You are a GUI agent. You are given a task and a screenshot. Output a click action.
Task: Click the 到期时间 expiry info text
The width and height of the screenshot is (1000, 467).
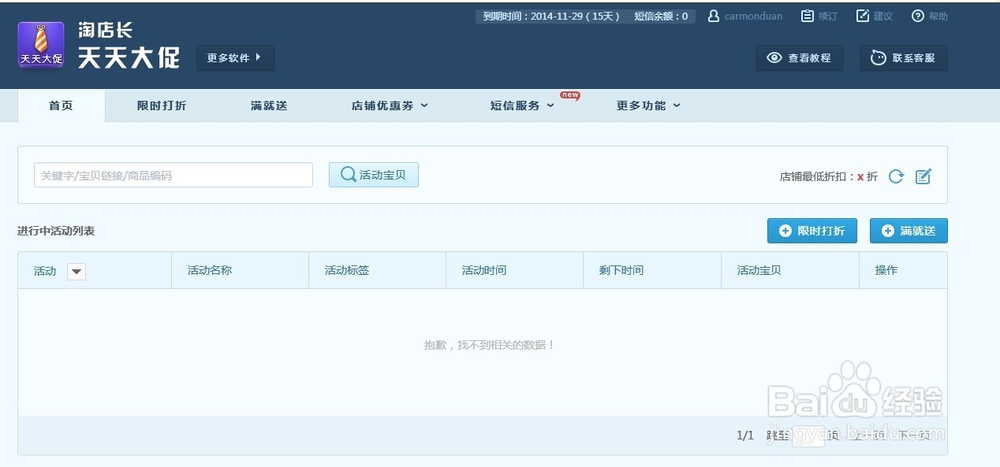tap(551, 17)
